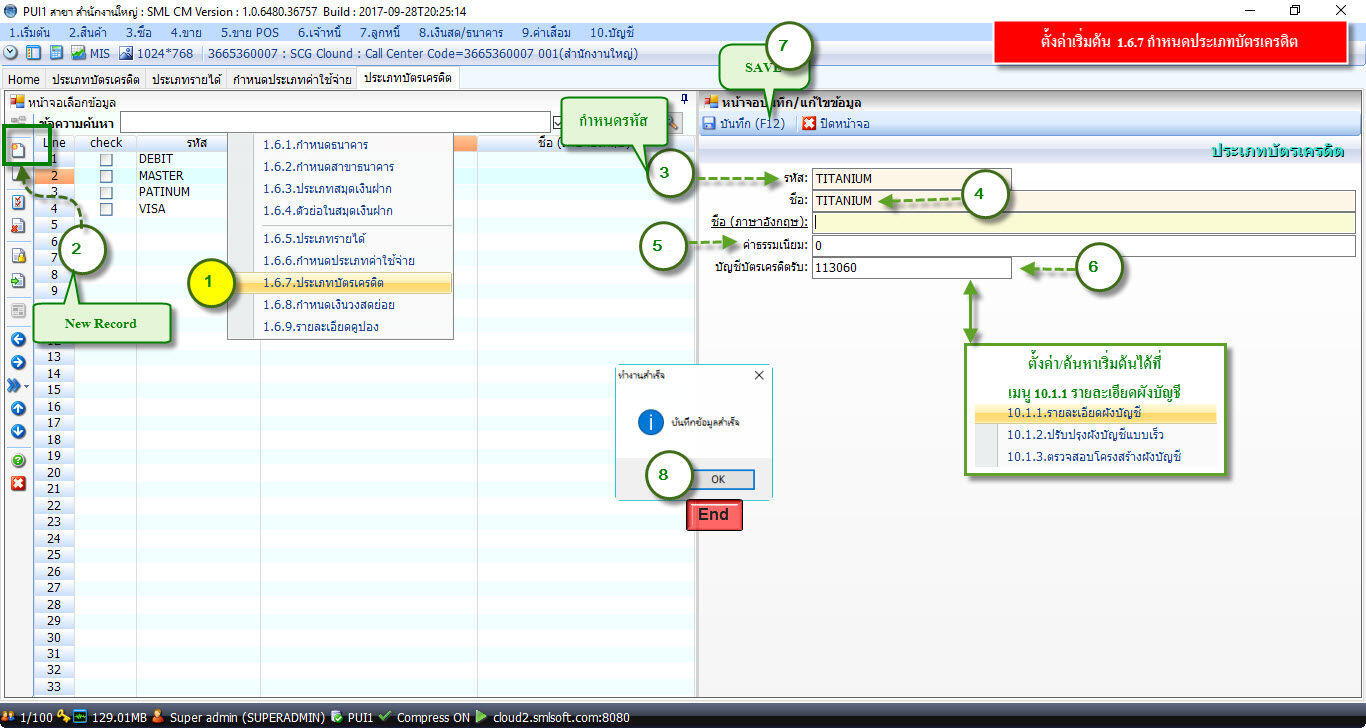
Task: Go back with the blue left arrow
Action: (18, 340)
